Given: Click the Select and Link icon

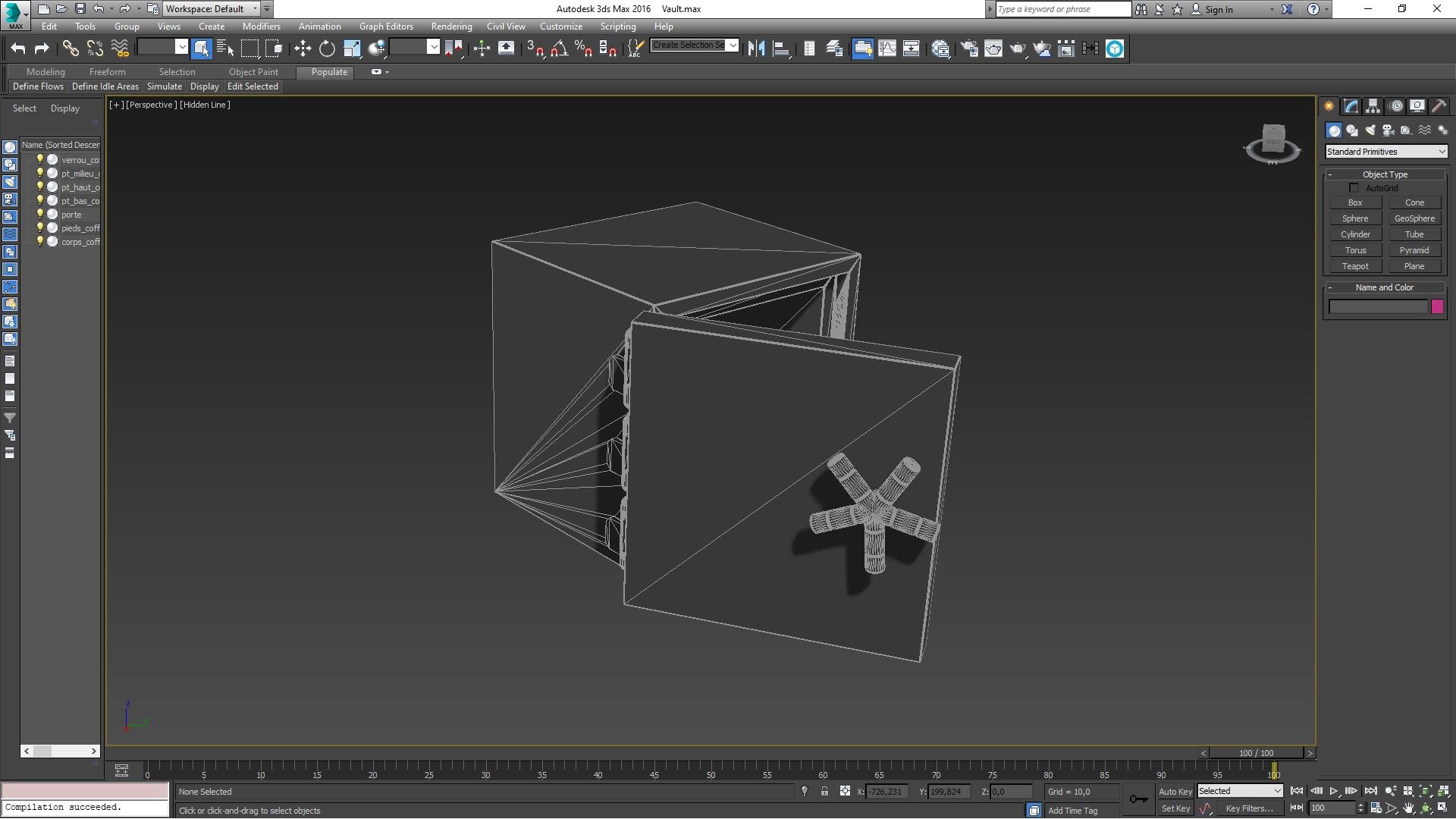Looking at the screenshot, I should point(71,49).
